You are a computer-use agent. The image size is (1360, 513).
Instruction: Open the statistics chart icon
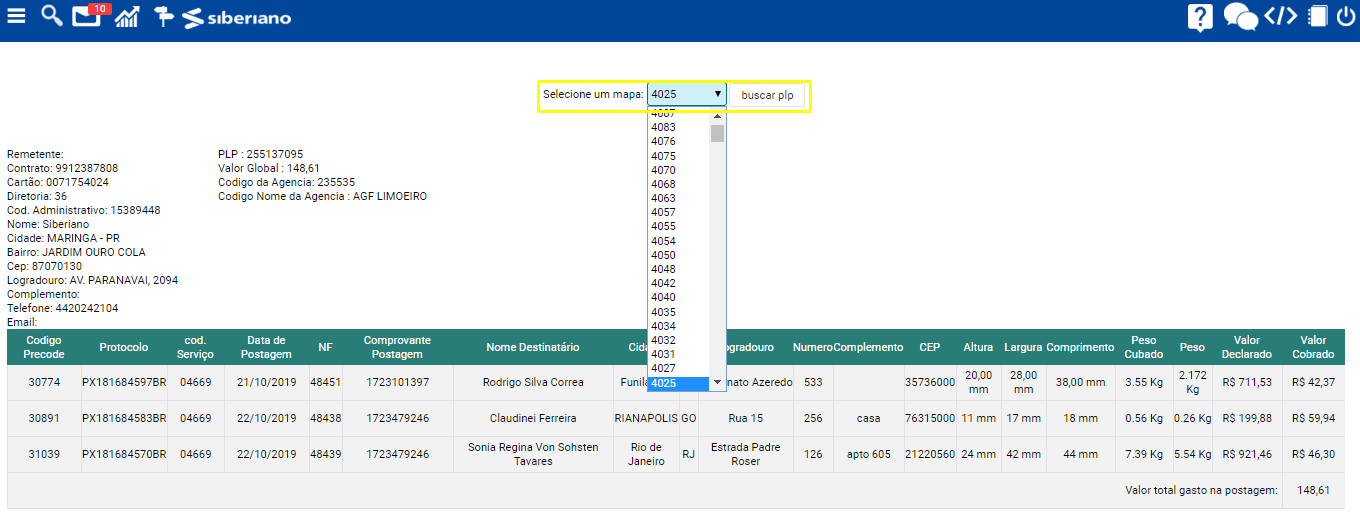coord(127,16)
